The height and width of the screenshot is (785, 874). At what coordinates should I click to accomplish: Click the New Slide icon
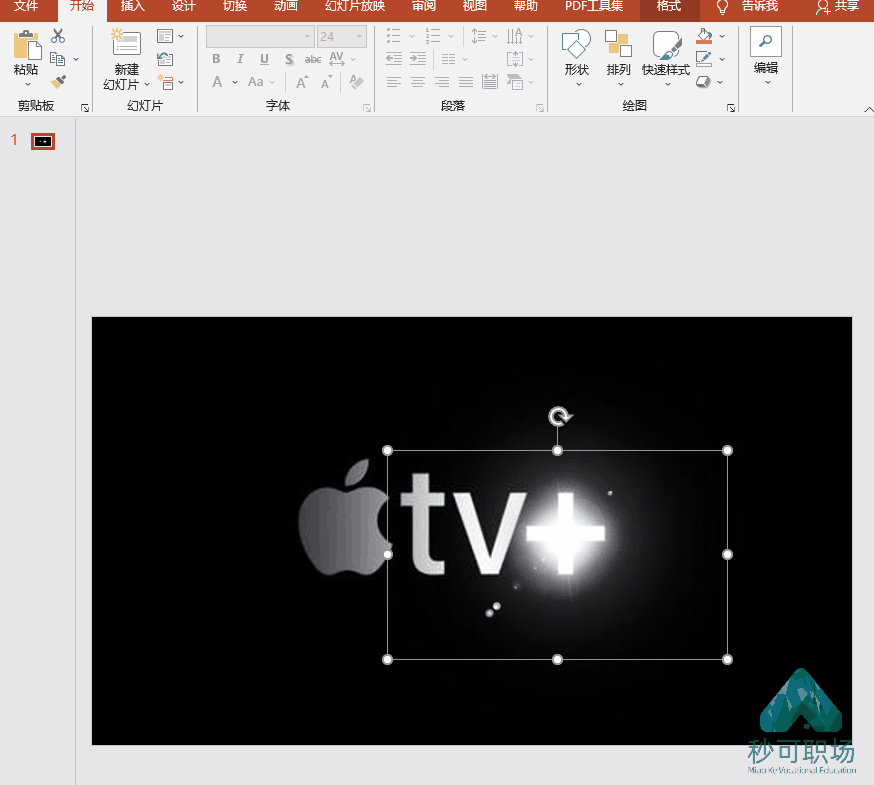126,42
